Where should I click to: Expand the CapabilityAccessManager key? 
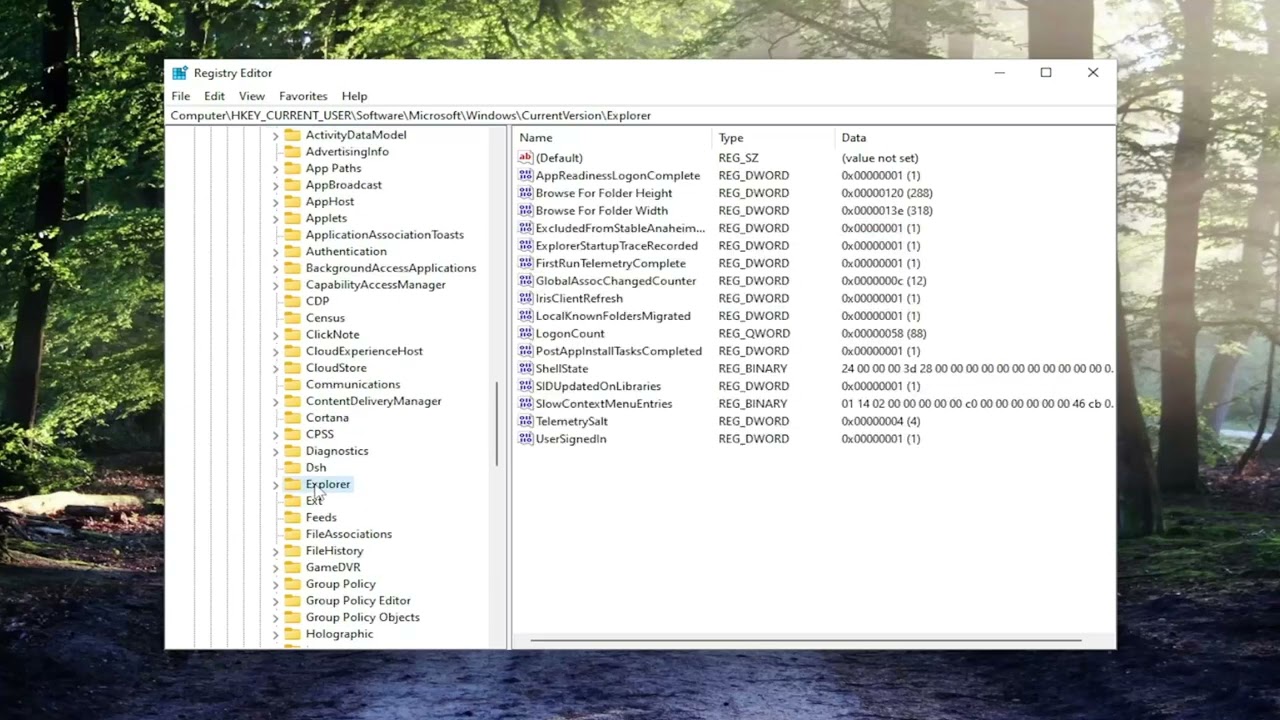[275, 285]
